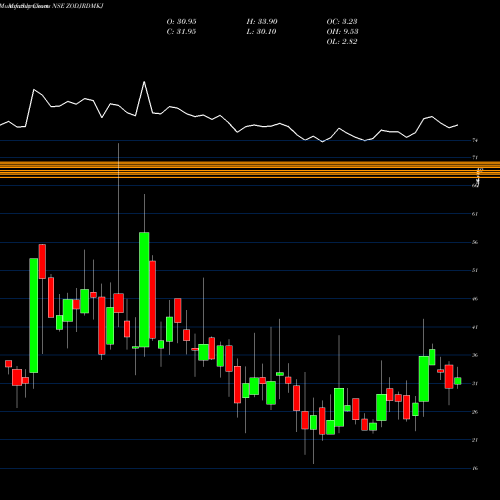
Task: Click the 'OH: 9.53' reading
Action: [x=342, y=32]
